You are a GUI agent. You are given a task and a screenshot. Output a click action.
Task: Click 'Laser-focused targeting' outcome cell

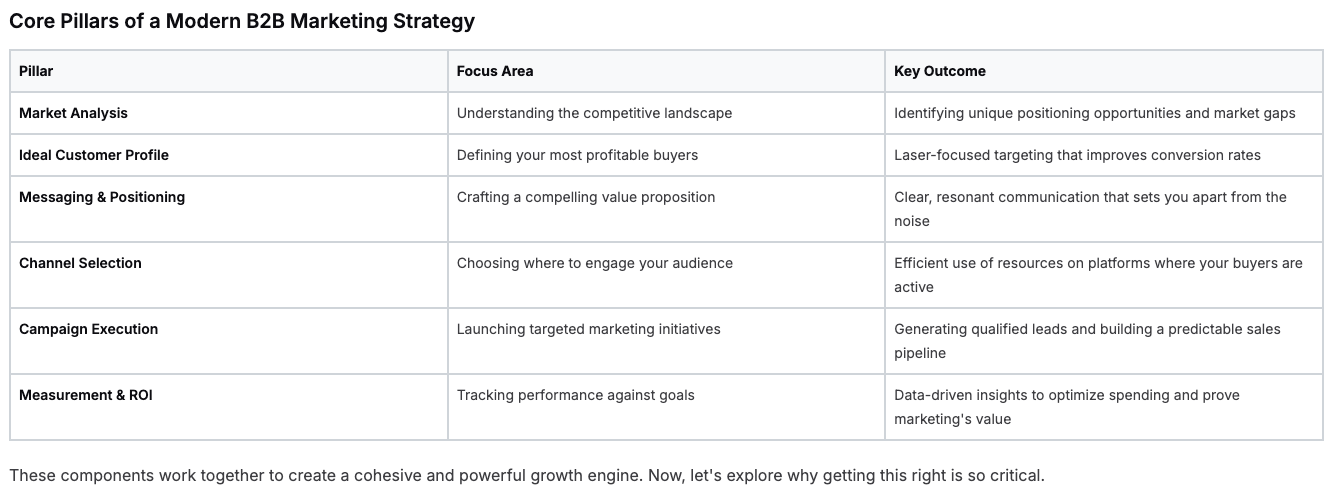(1104, 155)
